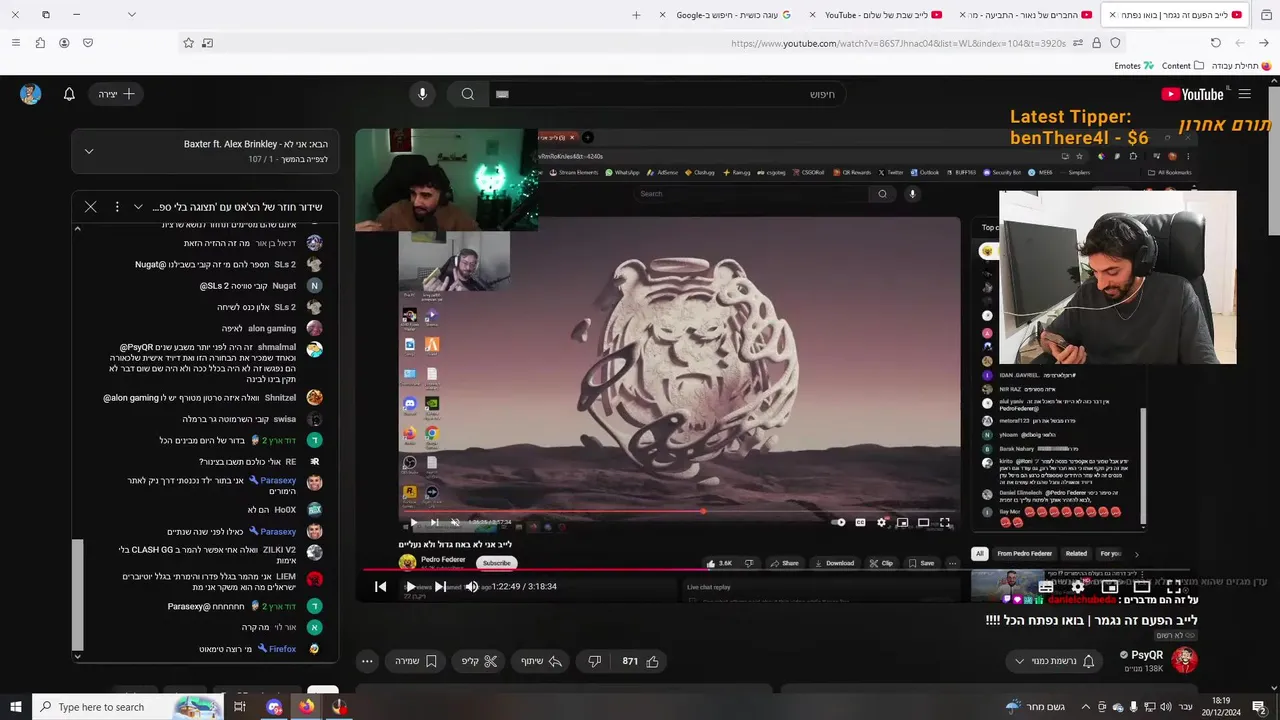
Task: Switch to Google search tab 'עוגה כושית'
Action: point(726,15)
